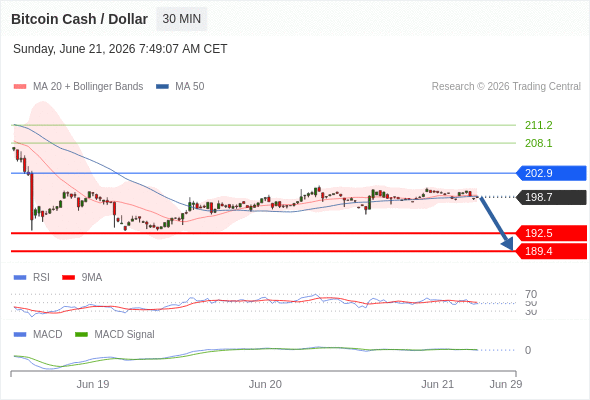Click the MACD blue legend marker
Viewport: 590px width, 400px height.
click(20, 335)
